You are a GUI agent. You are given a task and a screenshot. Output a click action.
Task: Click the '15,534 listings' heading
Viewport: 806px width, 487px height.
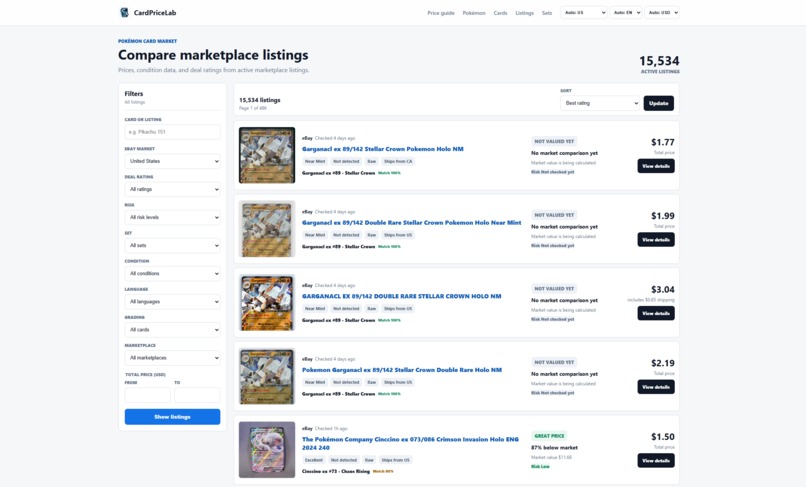(x=260, y=100)
